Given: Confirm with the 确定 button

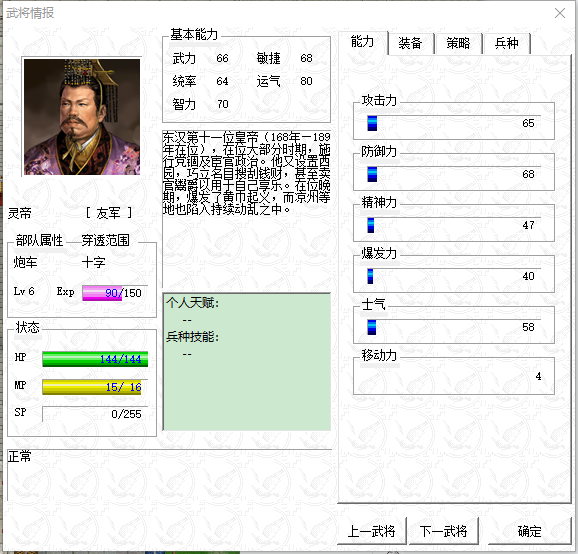Looking at the screenshot, I should click(x=529, y=531).
